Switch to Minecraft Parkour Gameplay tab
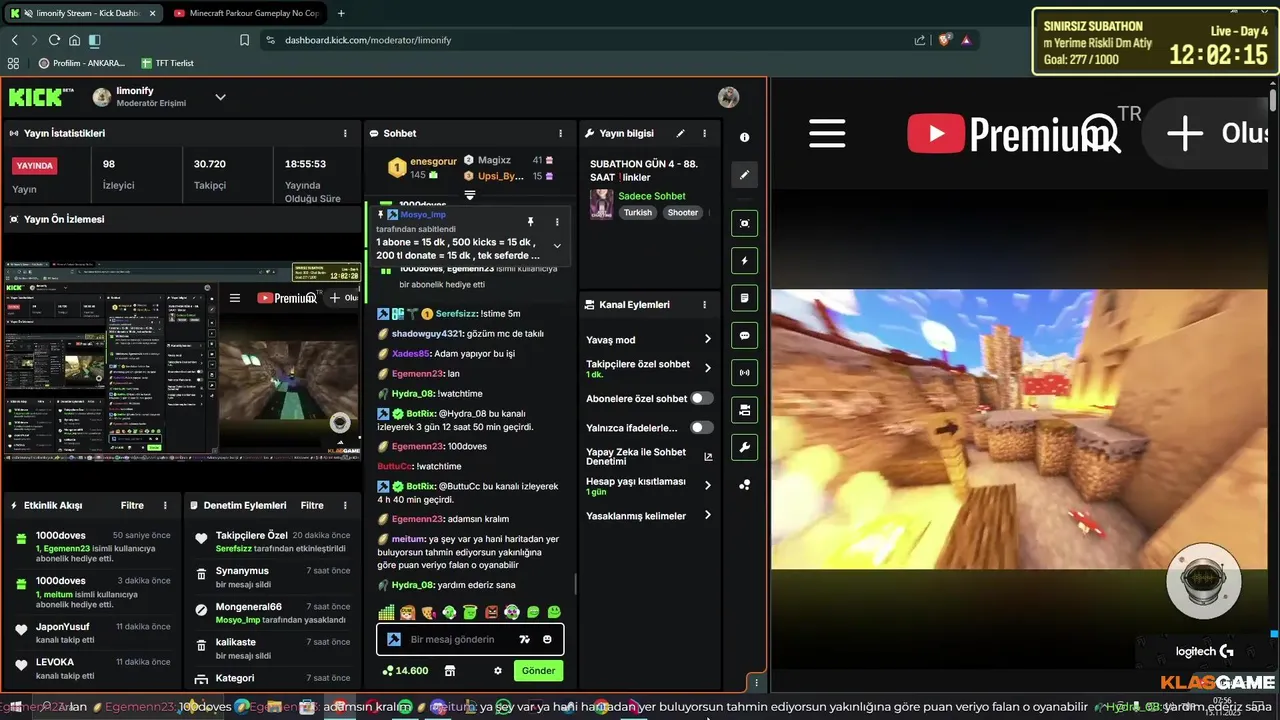 point(246,13)
